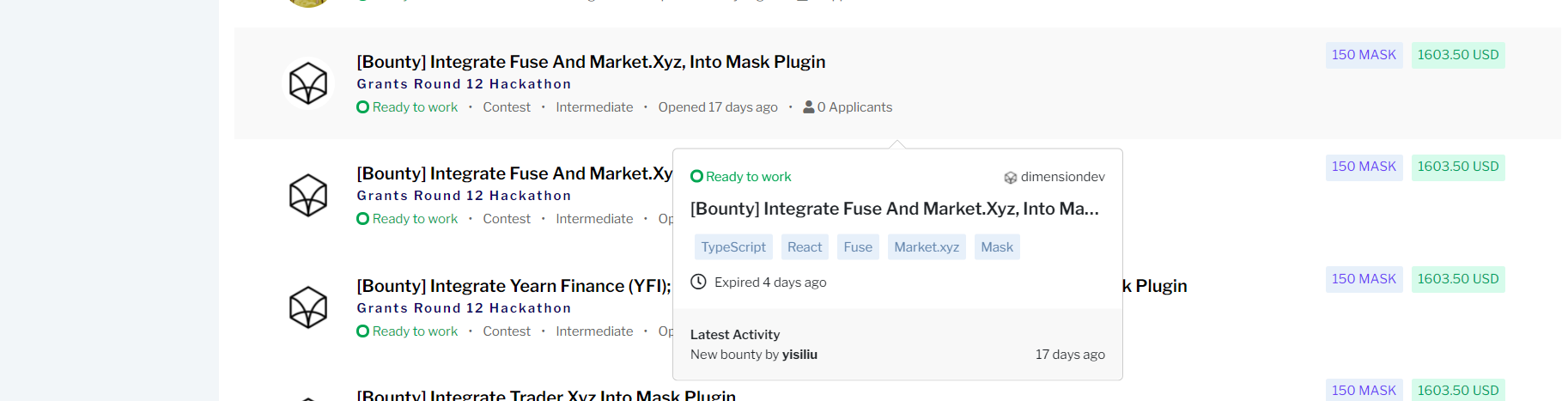Click Contest label in first bounty row

pyautogui.click(x=507, y=107)
